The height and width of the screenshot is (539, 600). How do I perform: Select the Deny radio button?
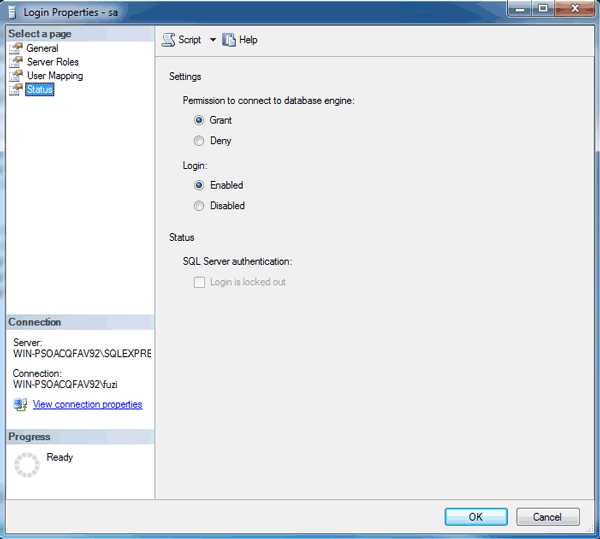(x=199, y=141)
